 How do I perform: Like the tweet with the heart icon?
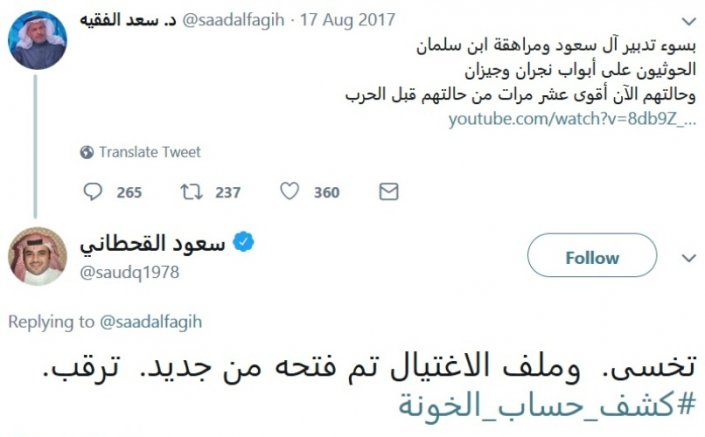point(290,191)
